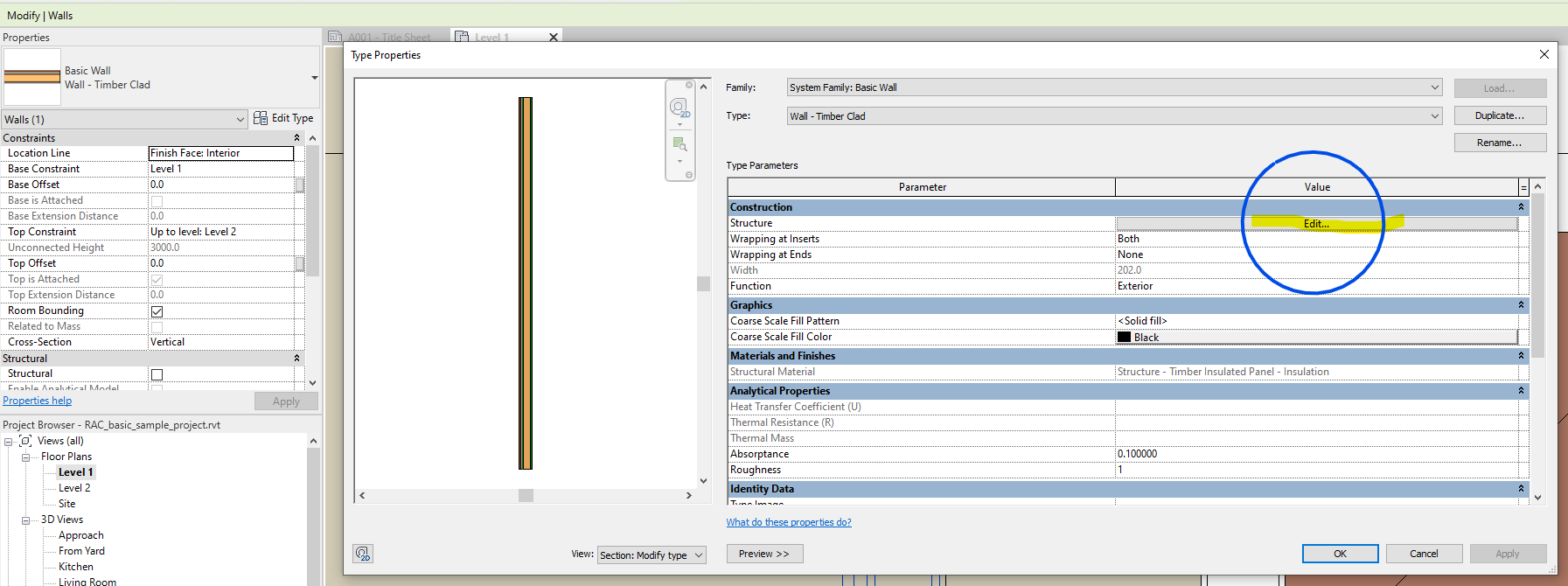The width and height of the screenshot is (1568, 586).
Task: Click the Level 1 view tab icon
Action: [x=462, y=37]
